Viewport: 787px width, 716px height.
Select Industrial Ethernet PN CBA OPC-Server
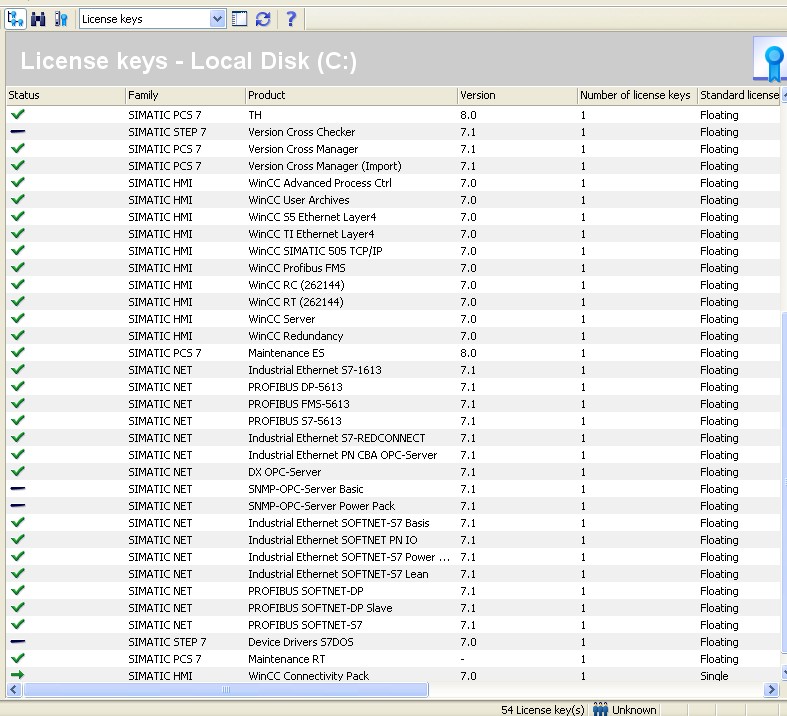343,455
